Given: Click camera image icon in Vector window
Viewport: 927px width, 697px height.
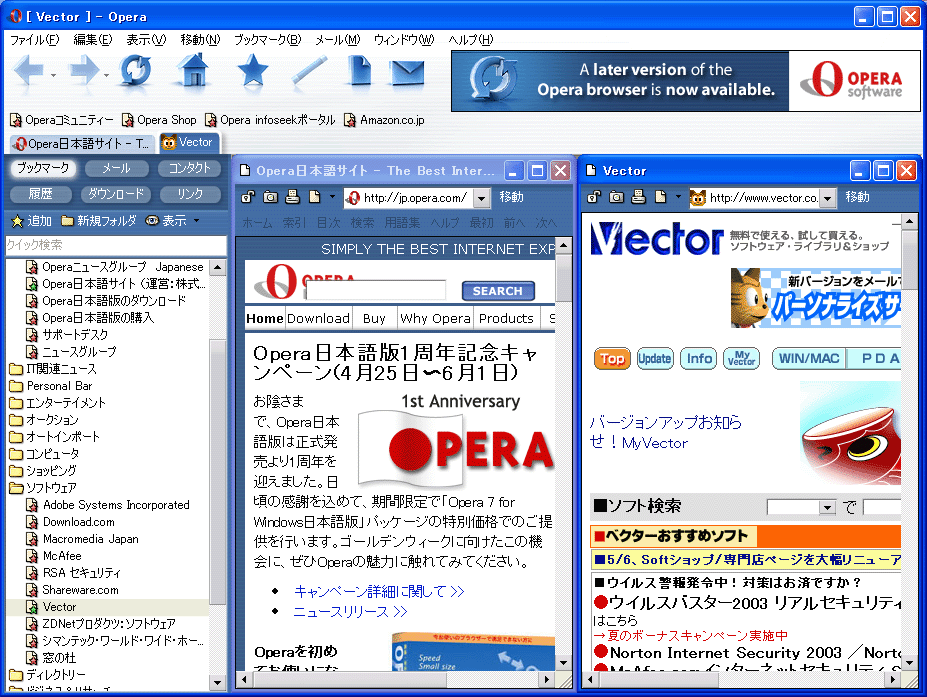Looking at the screenshot, I should tap(616, 197).
